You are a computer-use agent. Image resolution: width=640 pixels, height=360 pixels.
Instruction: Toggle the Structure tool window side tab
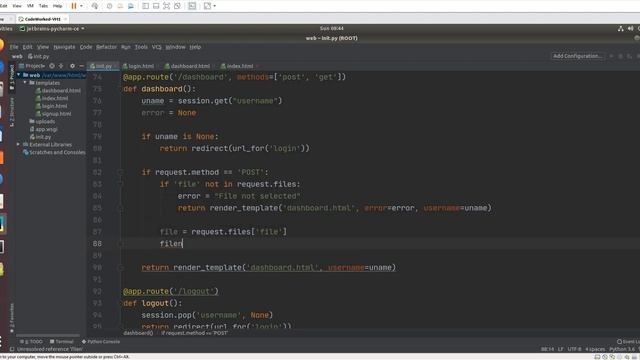pyautogui.click(x=12, y=111)
